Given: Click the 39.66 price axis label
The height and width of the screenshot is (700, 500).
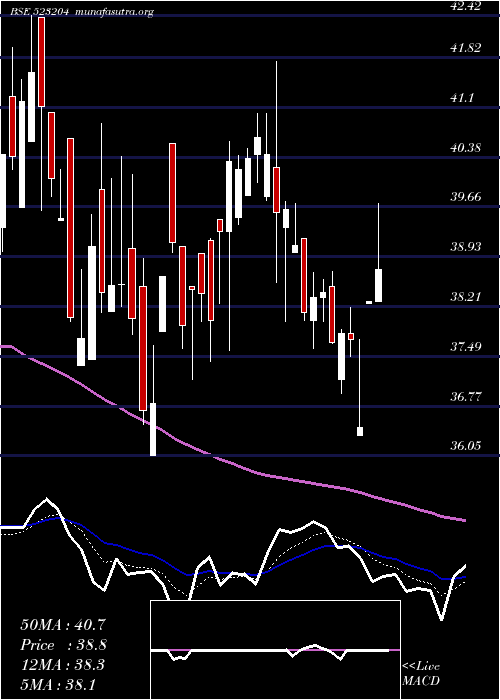Looking at the screenshot, I should click(465, 197).
